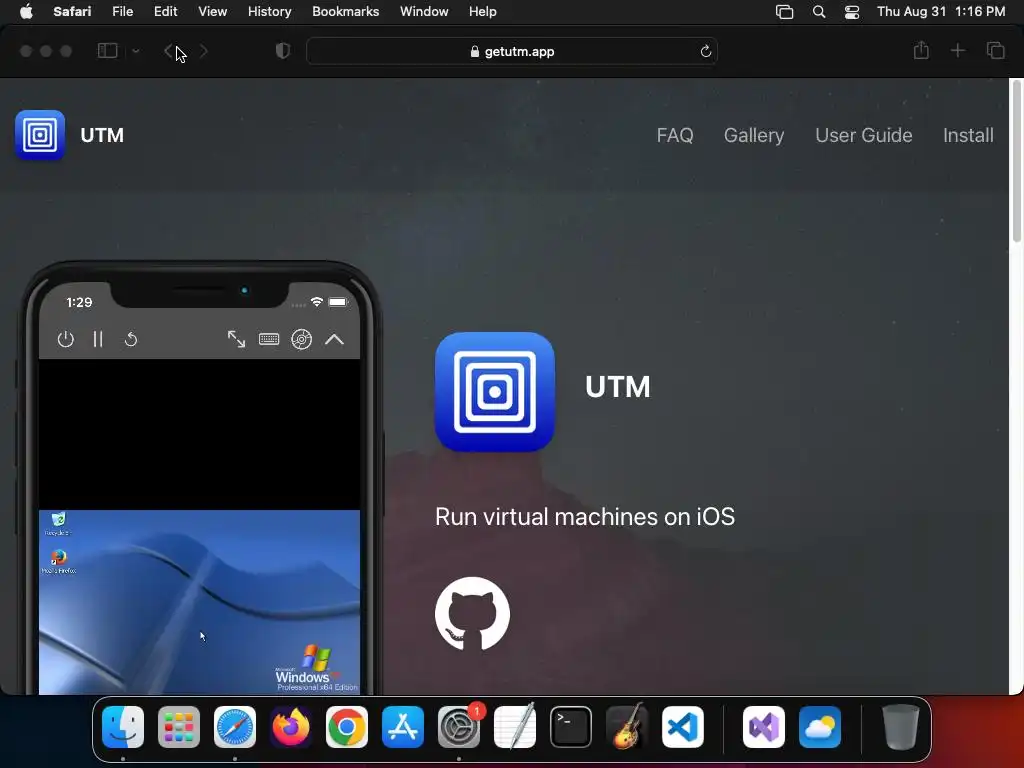Show the tab overview
The image size is (1024, 768).
pos(995,50)
